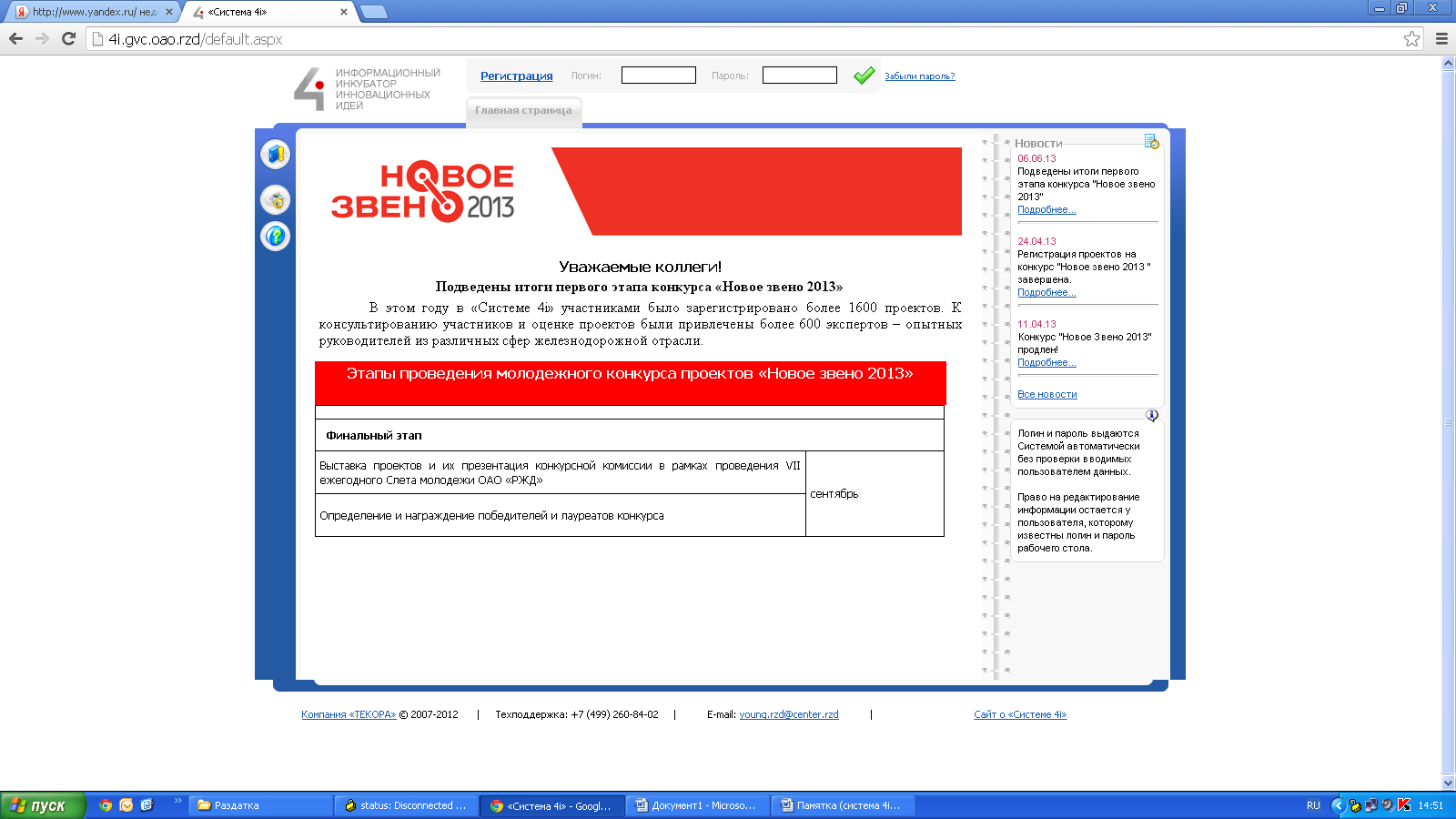Click the page scrollbar down arrow
The width and height of the screenshot is (1456, 819).
pos(1448,783)
